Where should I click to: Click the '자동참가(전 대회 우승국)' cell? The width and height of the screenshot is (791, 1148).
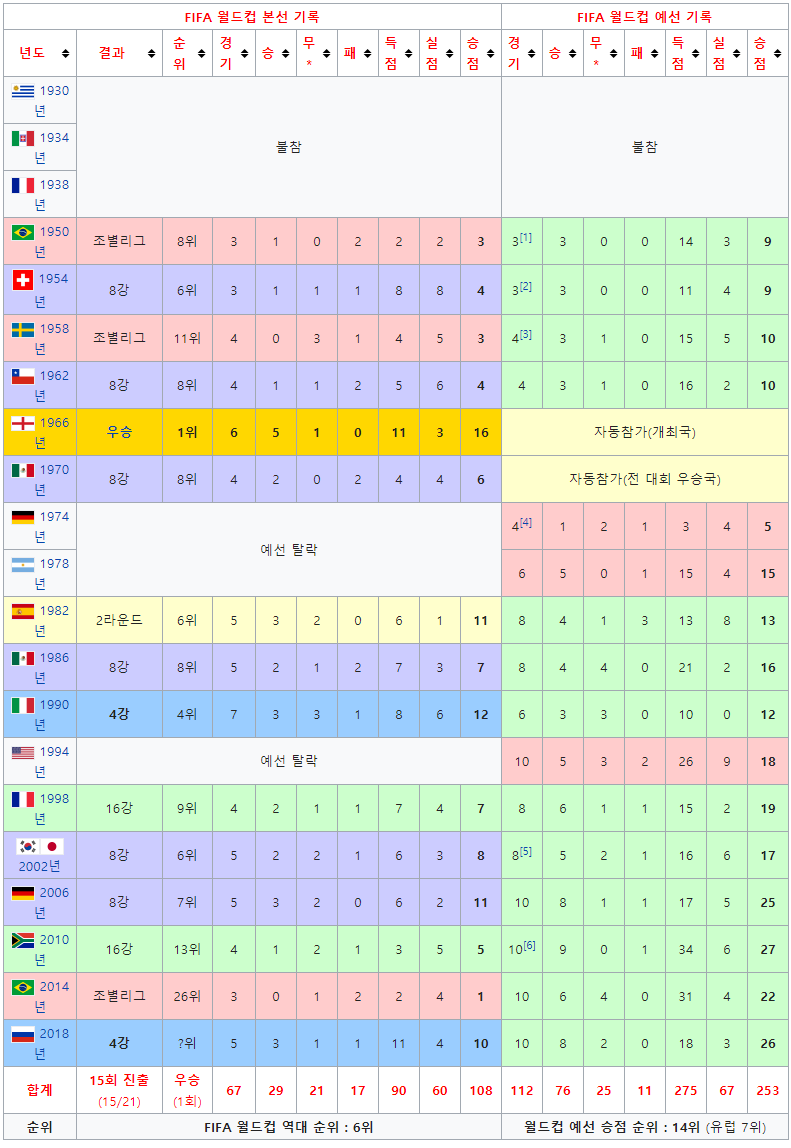[645, 479]
